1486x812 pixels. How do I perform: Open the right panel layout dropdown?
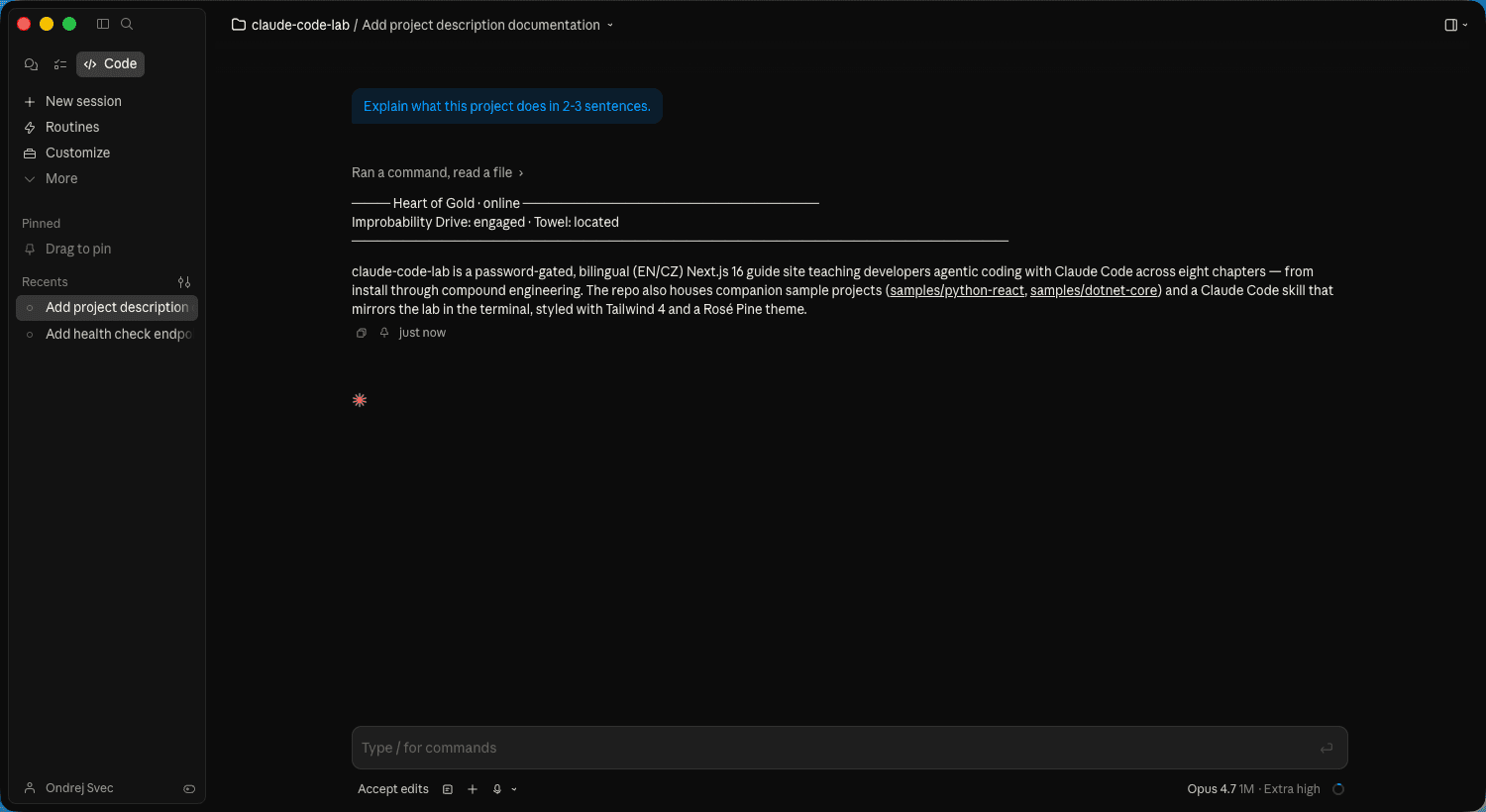click(1455, 25)
